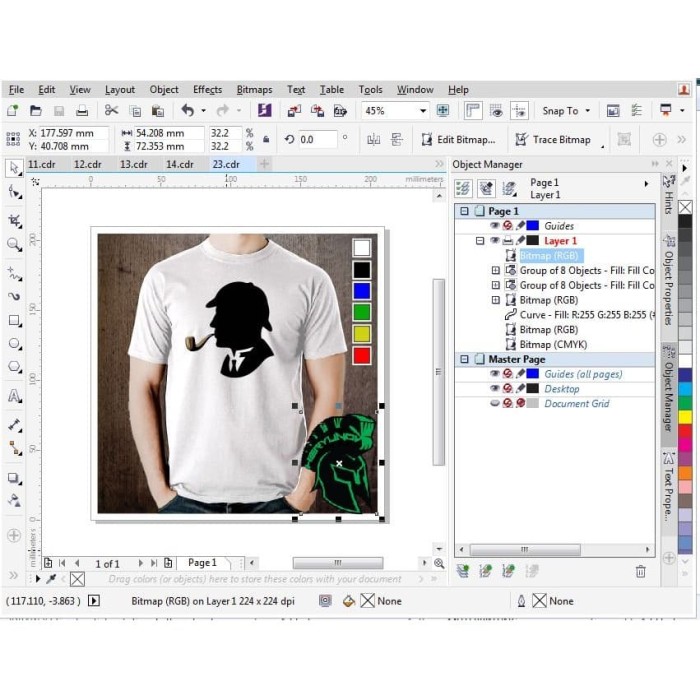The width and height of the screenshot is (700, 700).
Task: Select the Ellipse tool
Action: coord(14,344)
